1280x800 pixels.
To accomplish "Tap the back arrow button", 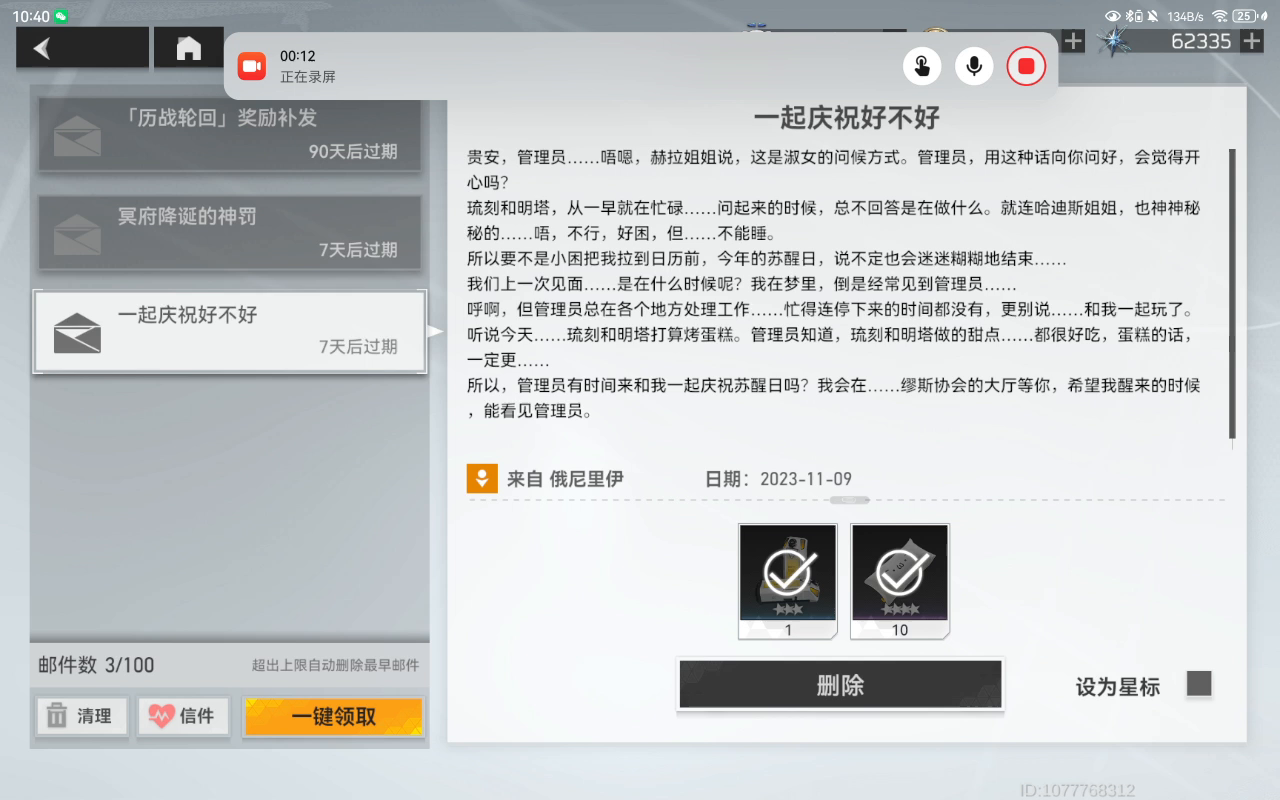I will tap(42, 48).
